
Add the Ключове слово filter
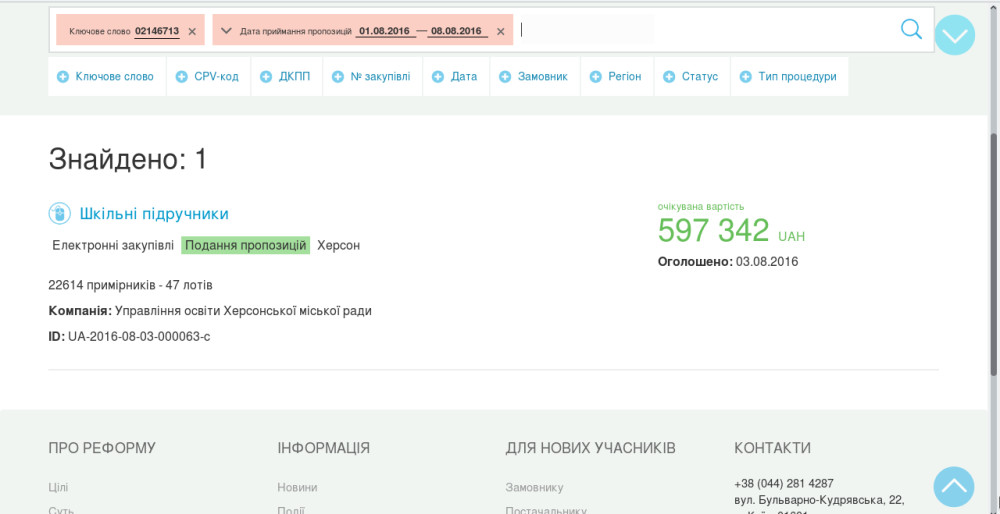tap(105, 77)
